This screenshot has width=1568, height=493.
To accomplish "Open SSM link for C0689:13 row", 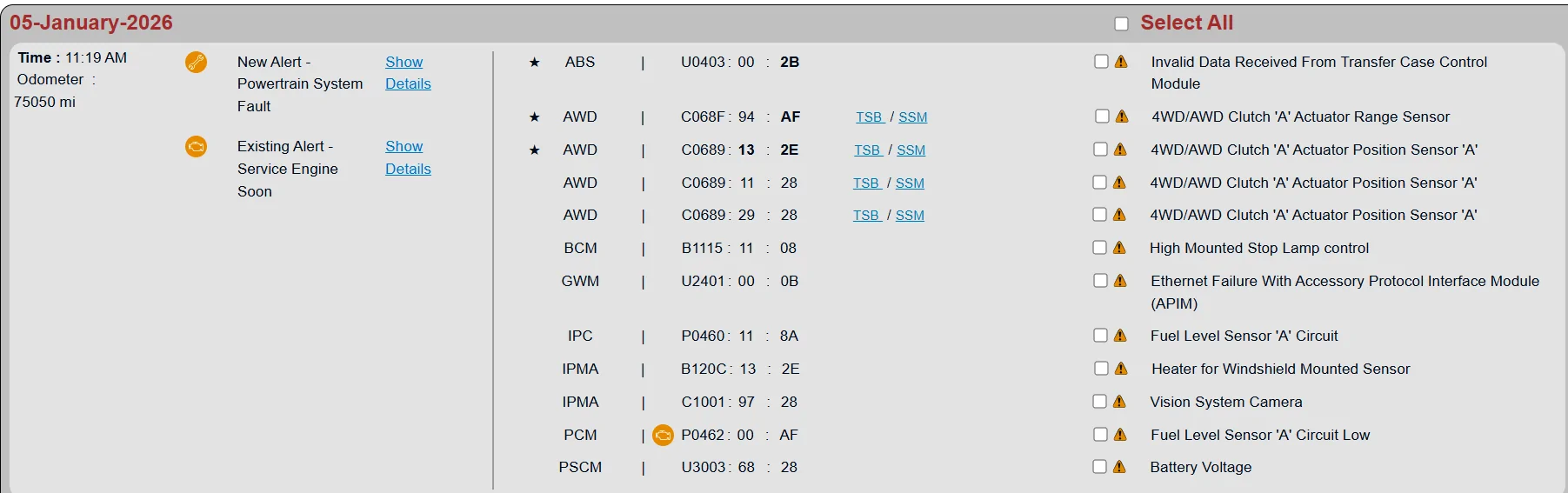I will (911, 150).
